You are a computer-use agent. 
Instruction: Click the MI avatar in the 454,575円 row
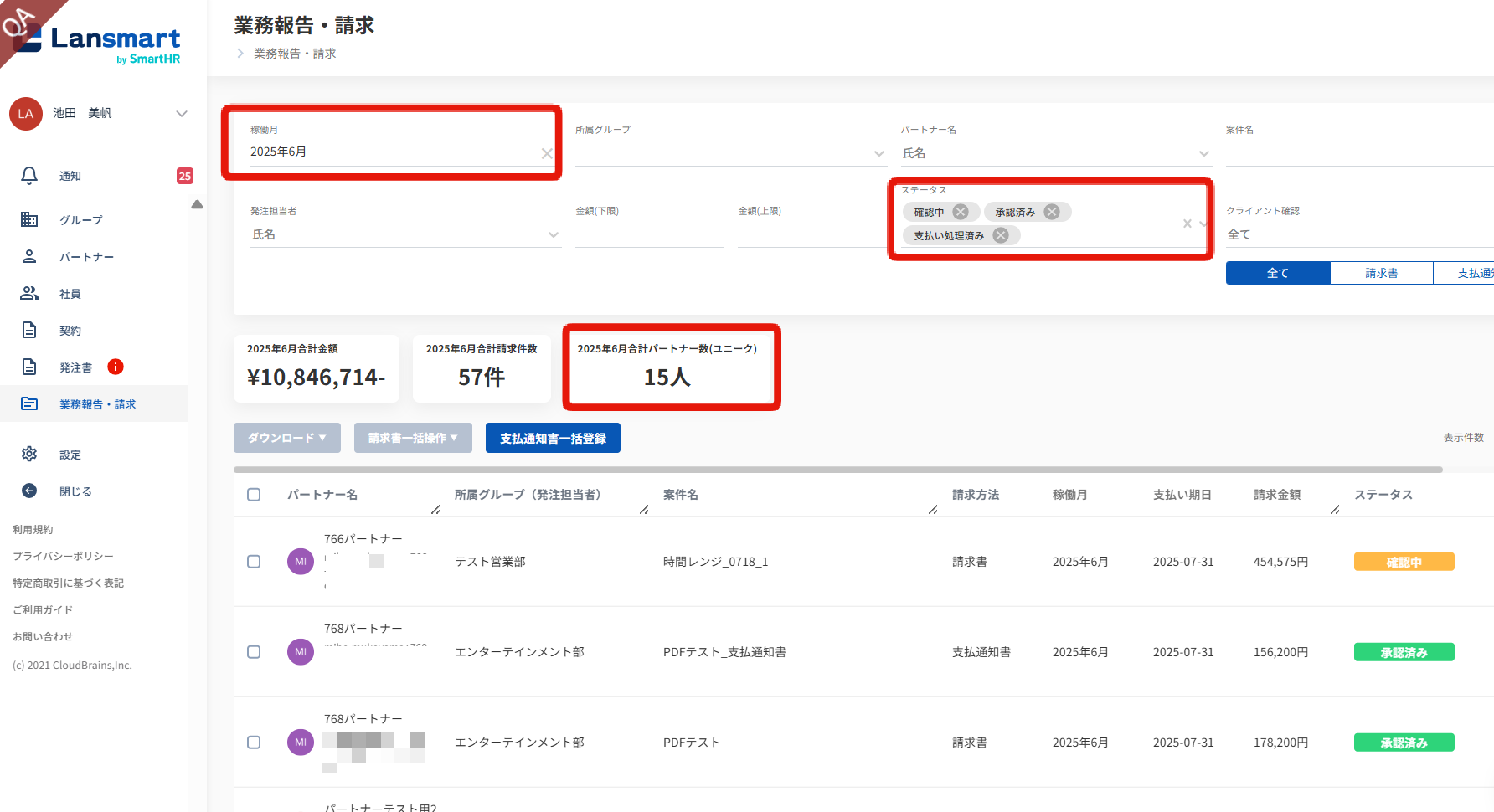coord(301,562)
